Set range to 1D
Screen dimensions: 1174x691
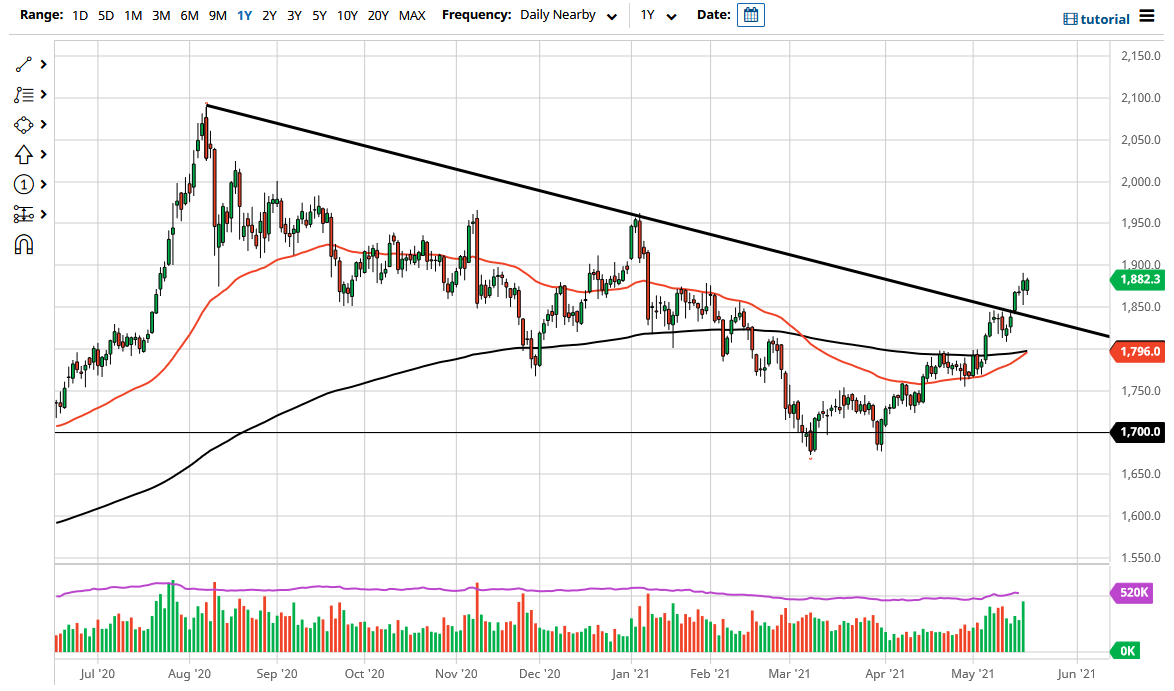click(79, 16)
